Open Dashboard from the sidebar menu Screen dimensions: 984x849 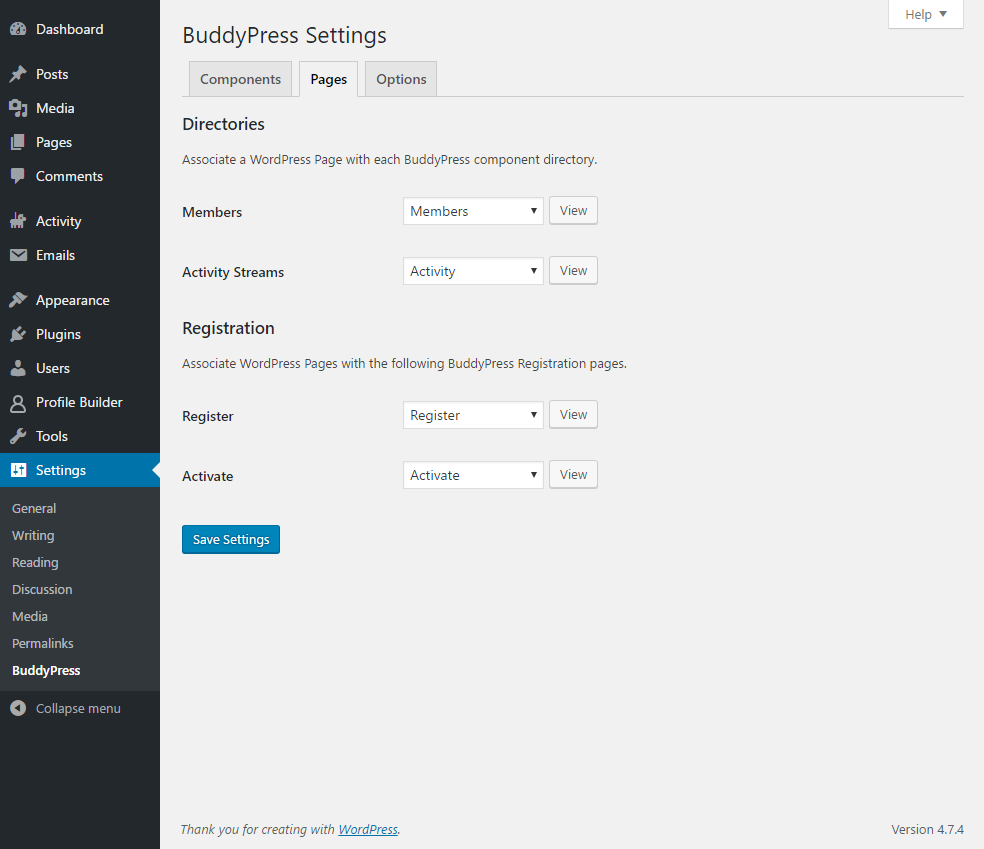[x=80, y=29]
